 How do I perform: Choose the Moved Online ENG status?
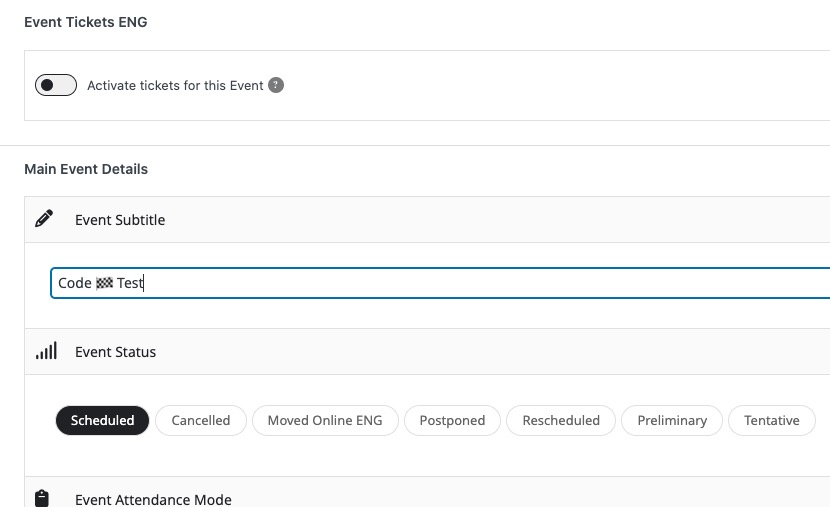pyautogui.click(x=325, y=421)
